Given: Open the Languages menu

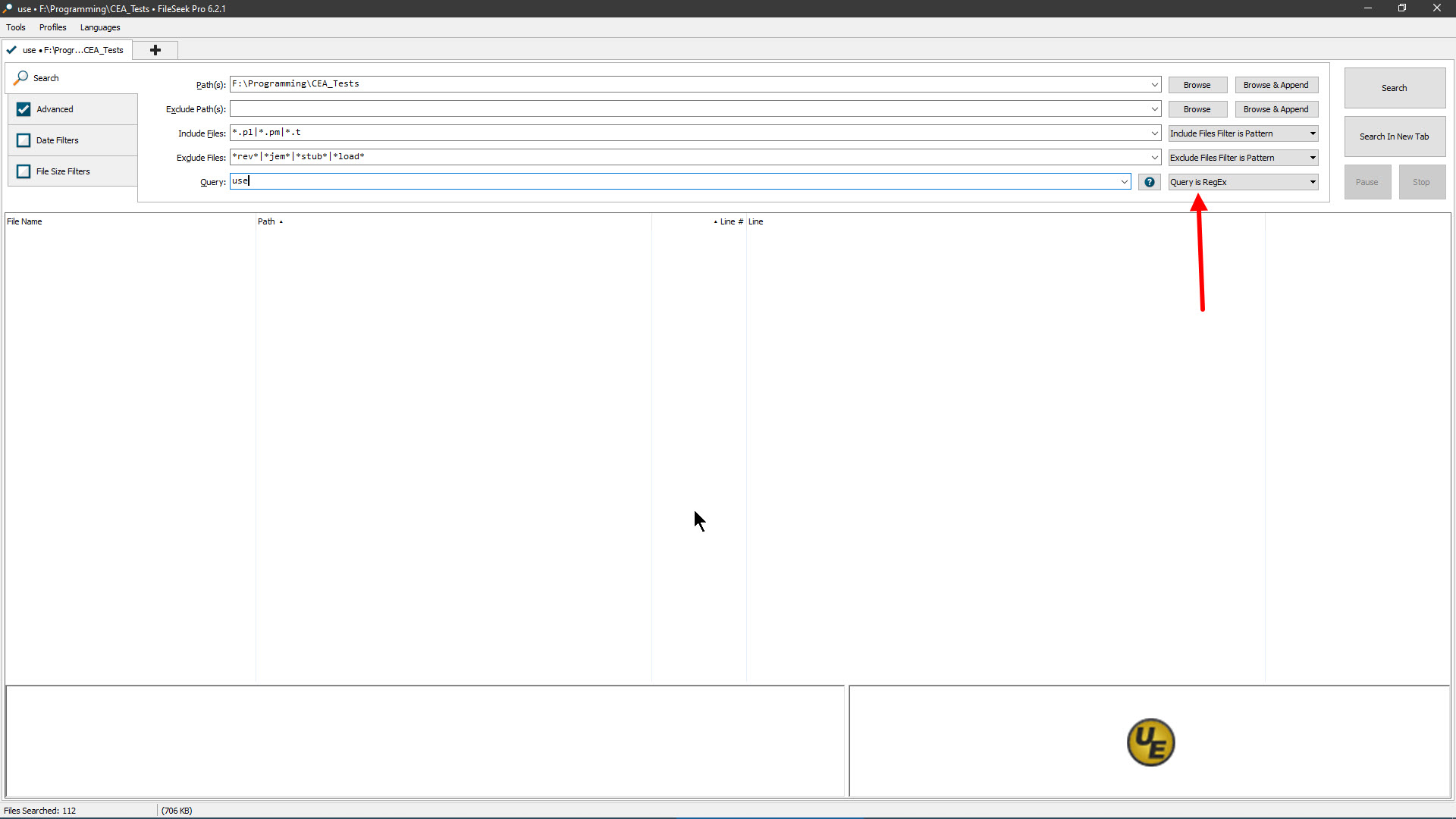Looking at the screenshot, I should pos(100,27).
